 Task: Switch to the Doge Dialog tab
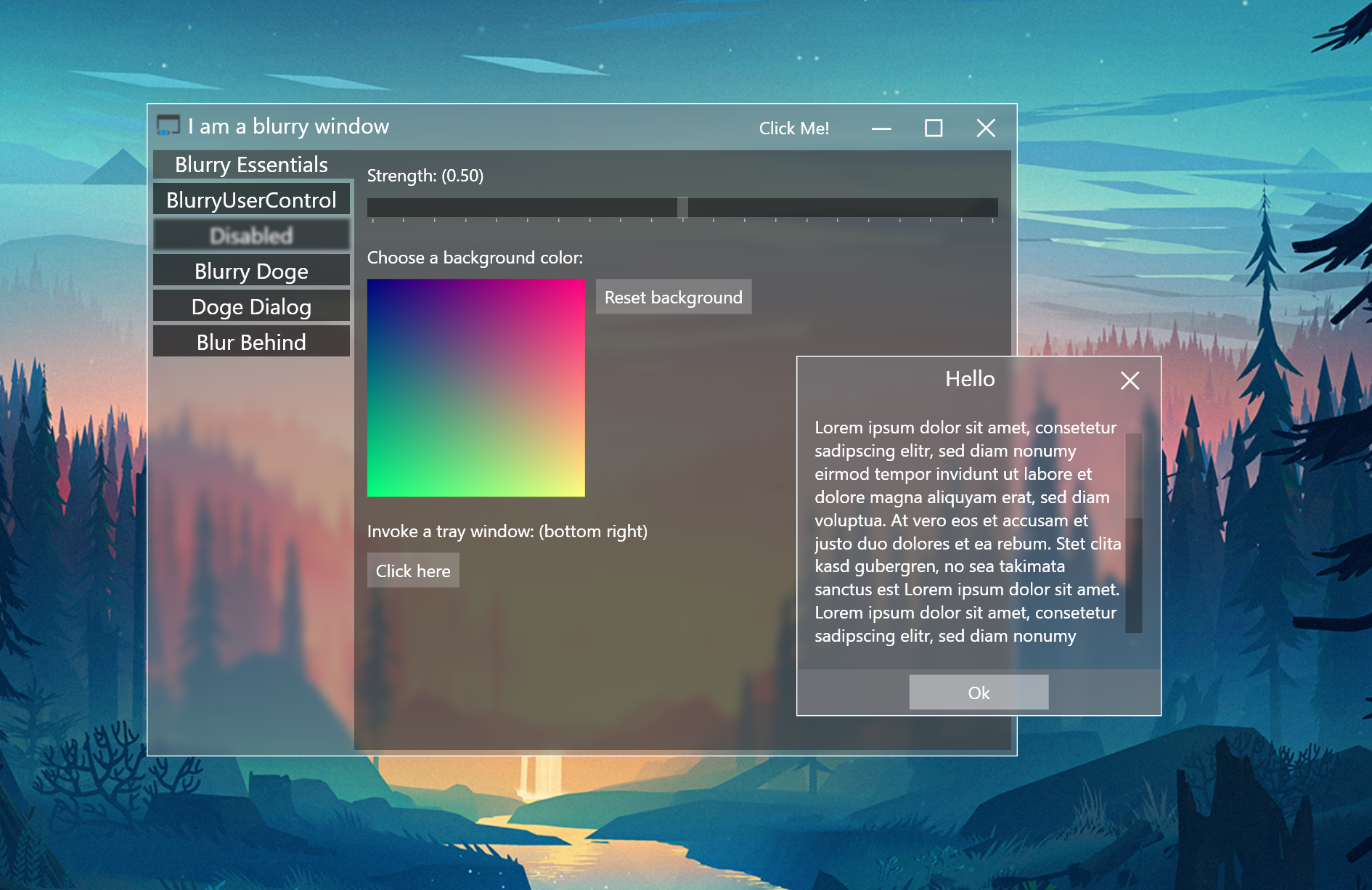tap(251, 306)
